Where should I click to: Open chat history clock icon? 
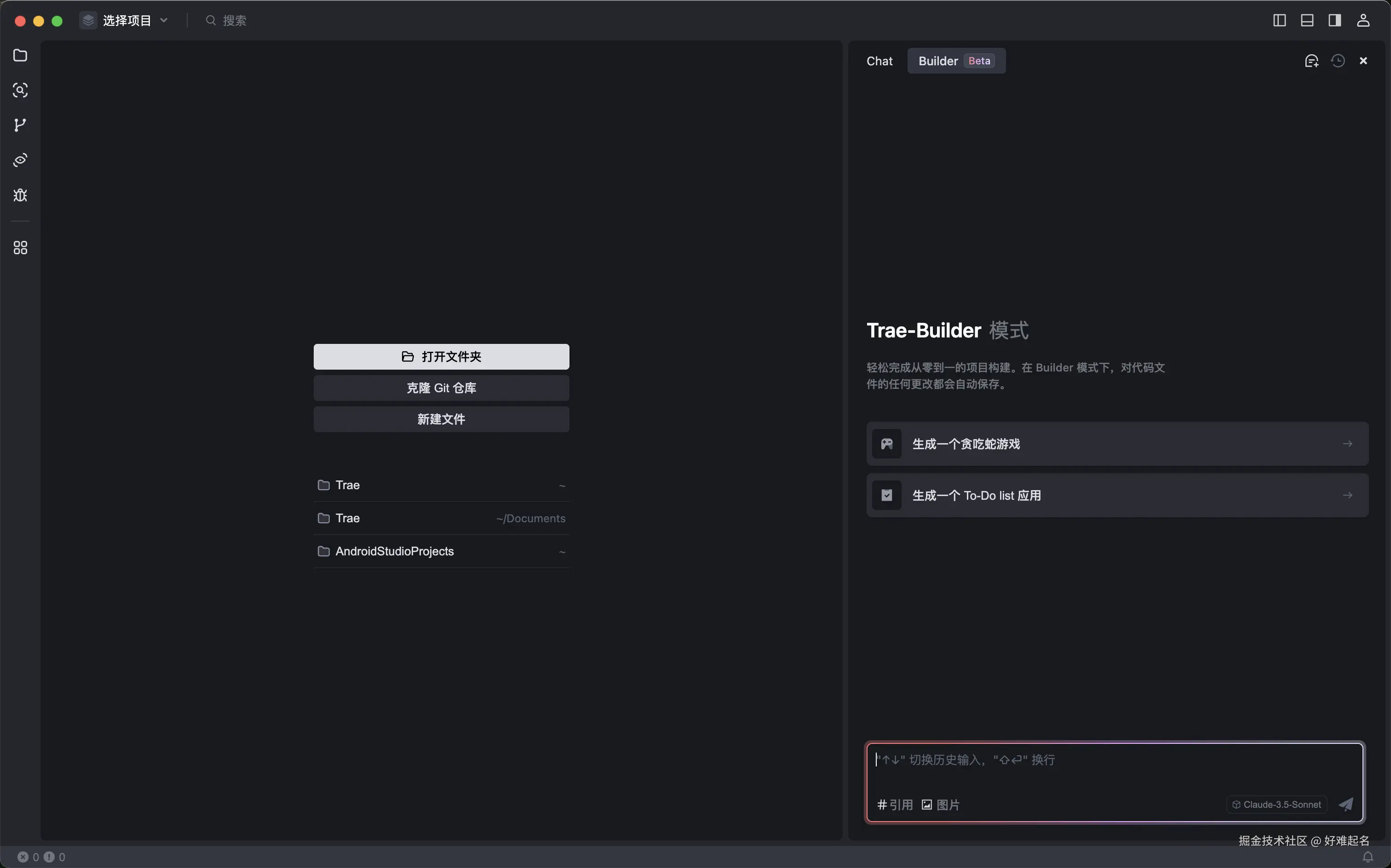(x=1338, y=61)
